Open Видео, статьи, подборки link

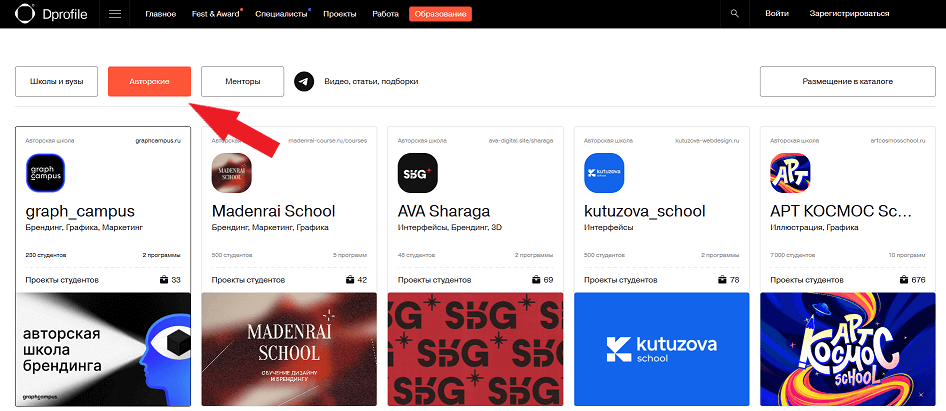coord(371,81)
